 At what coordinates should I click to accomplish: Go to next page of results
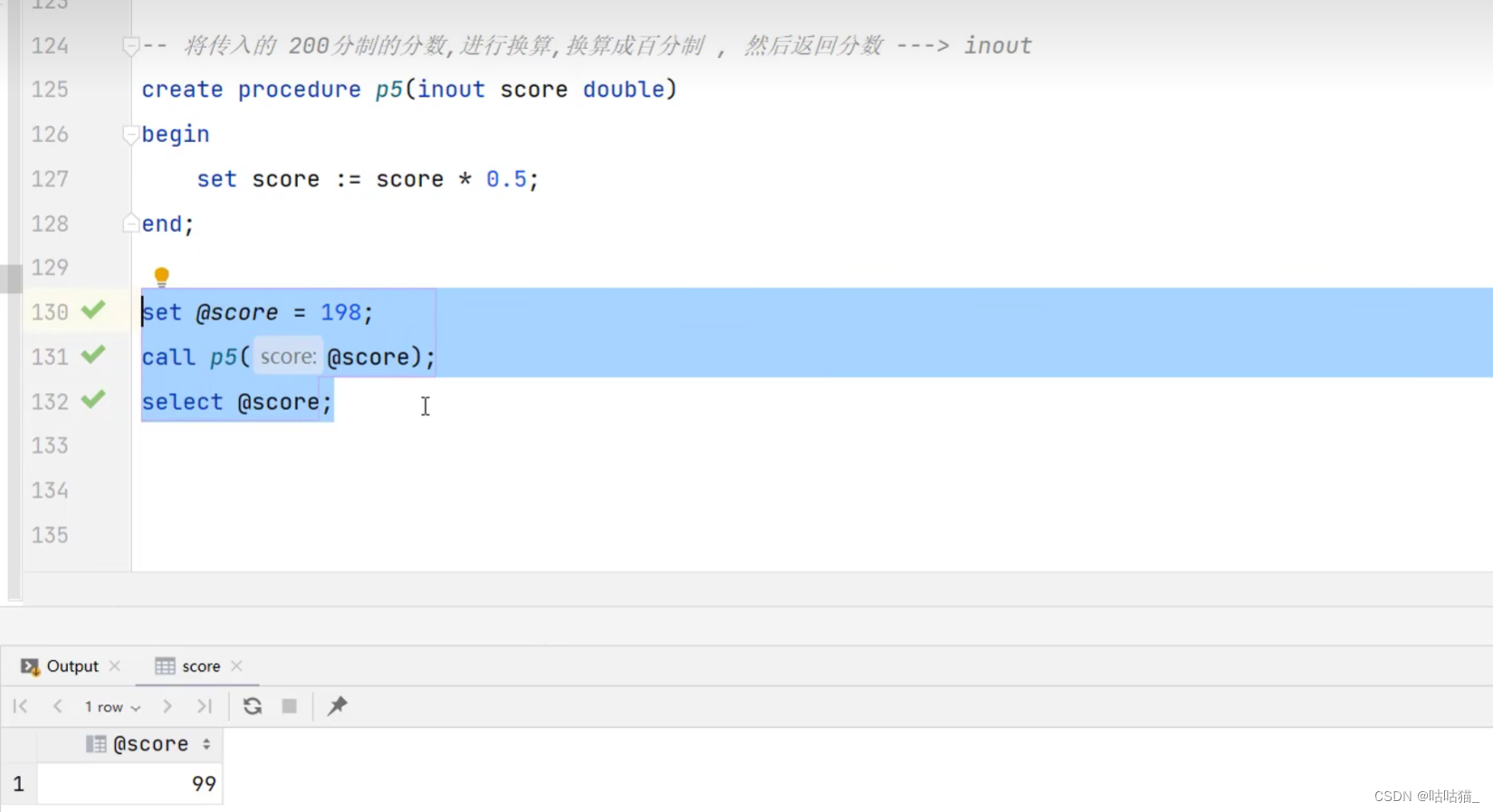tap(167, 706)
